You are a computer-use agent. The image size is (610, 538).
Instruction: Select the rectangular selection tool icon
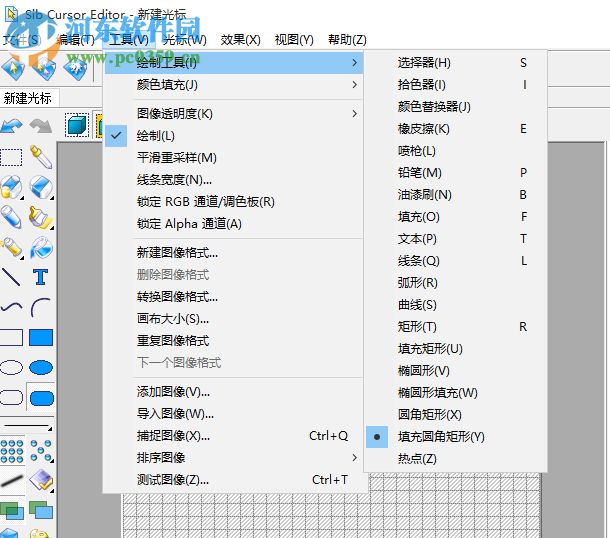[x=11, y=157]
